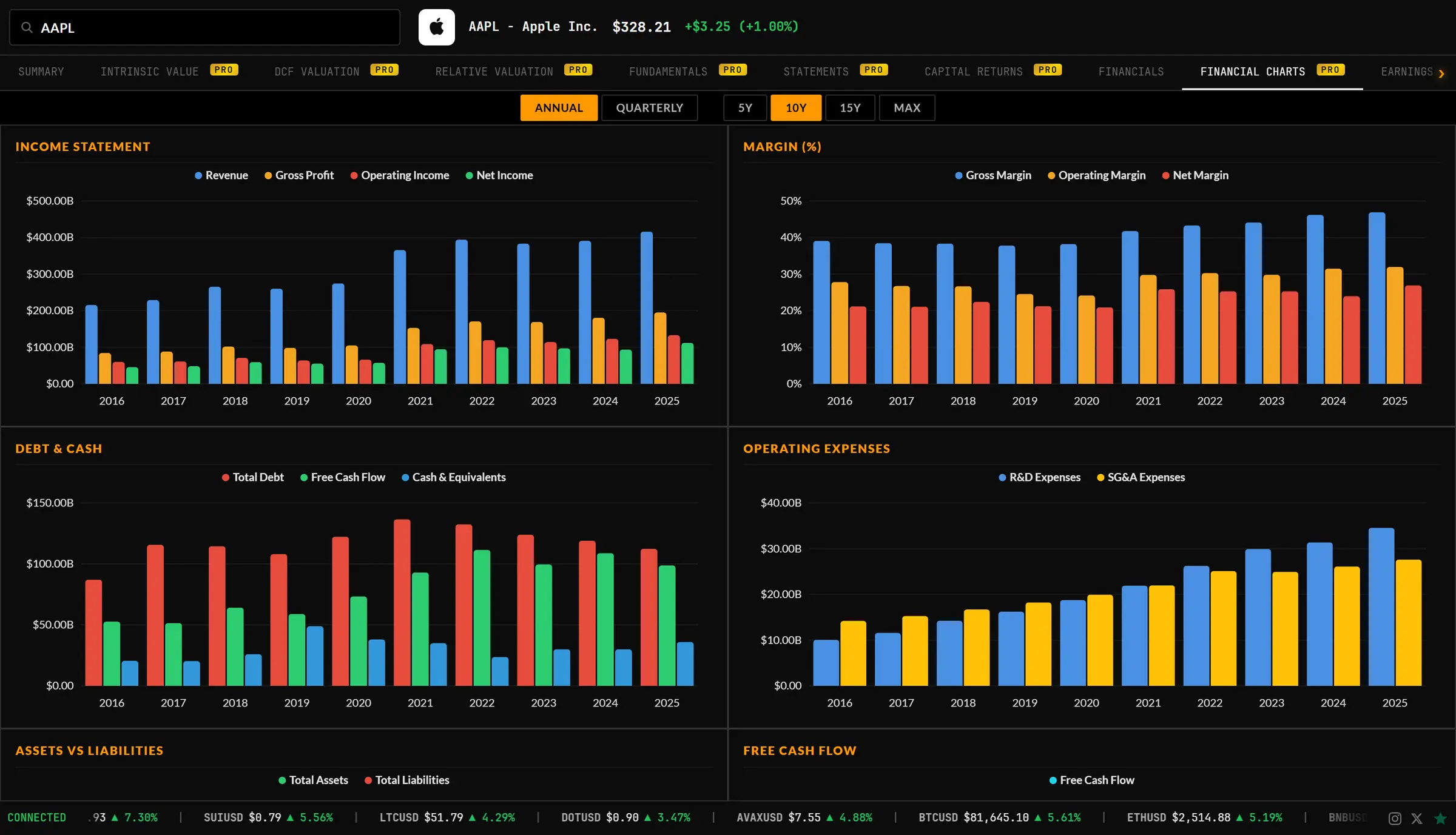
Task: Choose the MAX time range
Action: [907, 108]
